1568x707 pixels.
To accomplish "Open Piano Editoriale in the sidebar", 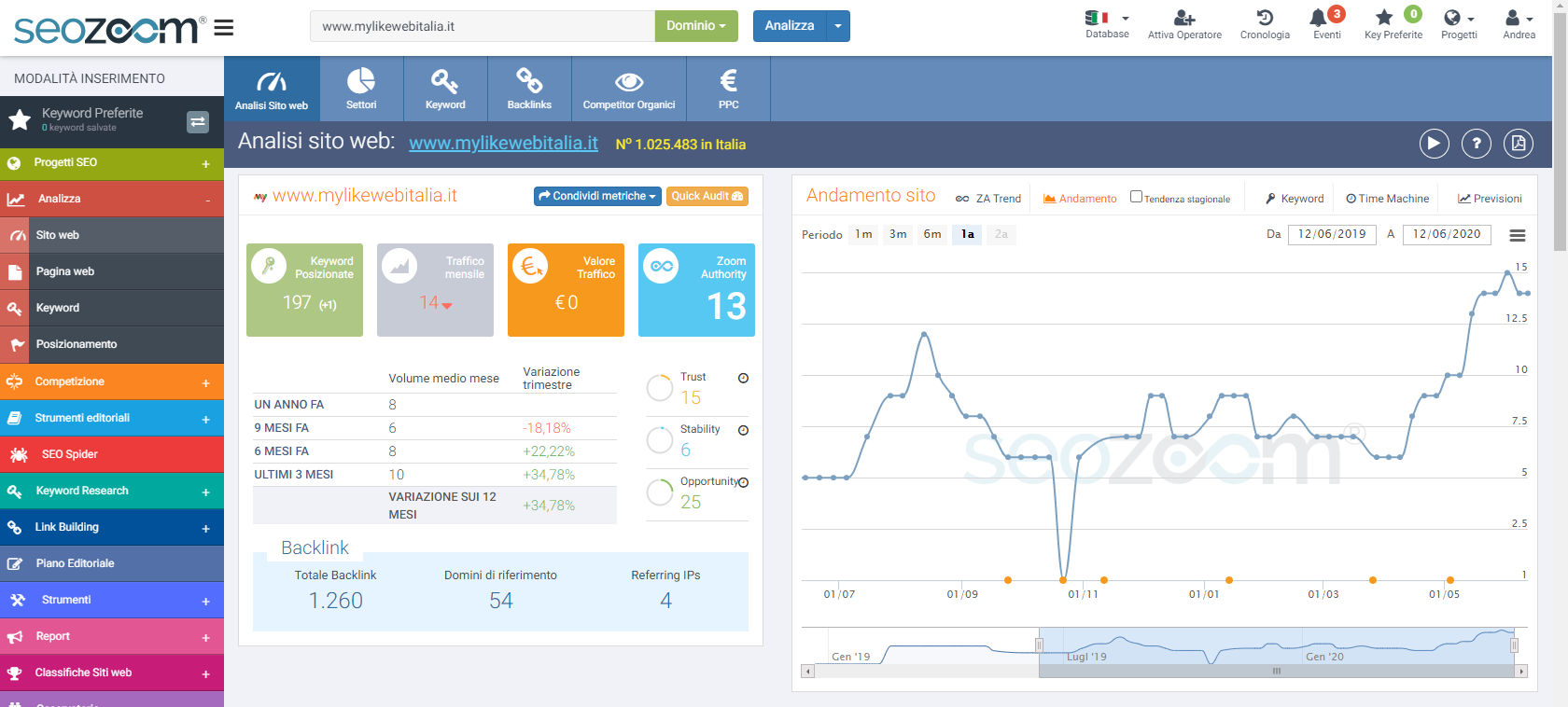I will 112,563.
